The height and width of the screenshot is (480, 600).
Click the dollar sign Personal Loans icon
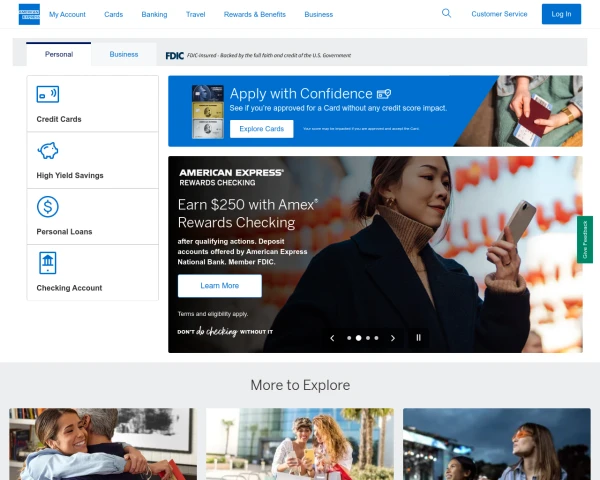[48, 207]
